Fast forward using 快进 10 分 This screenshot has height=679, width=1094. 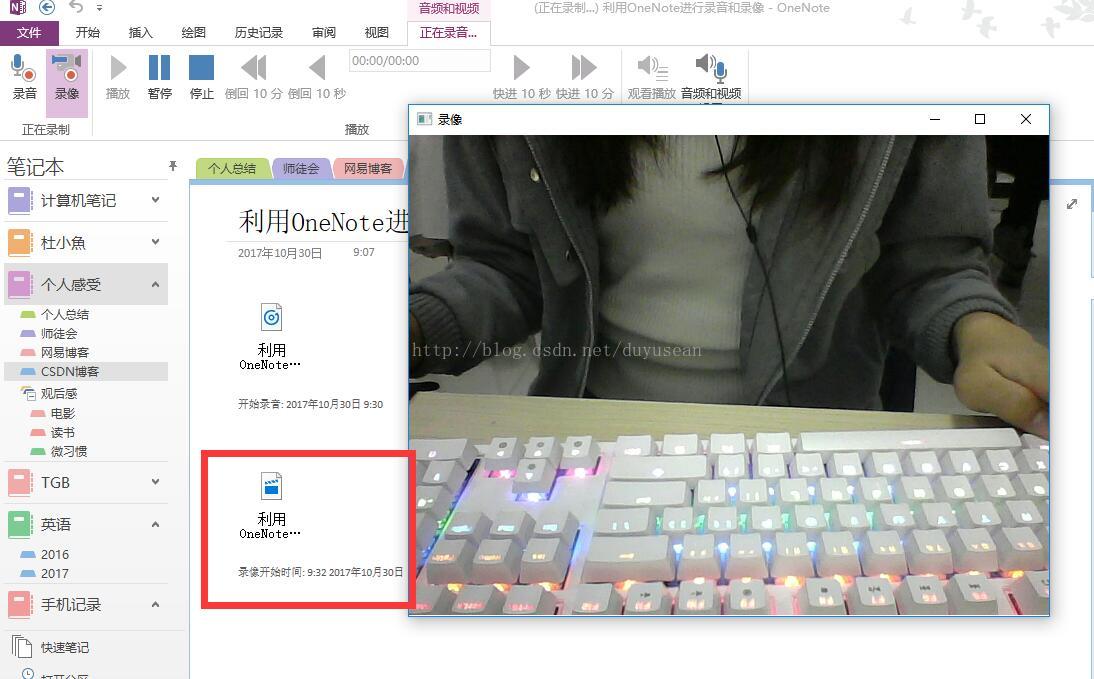pos(584,77)
